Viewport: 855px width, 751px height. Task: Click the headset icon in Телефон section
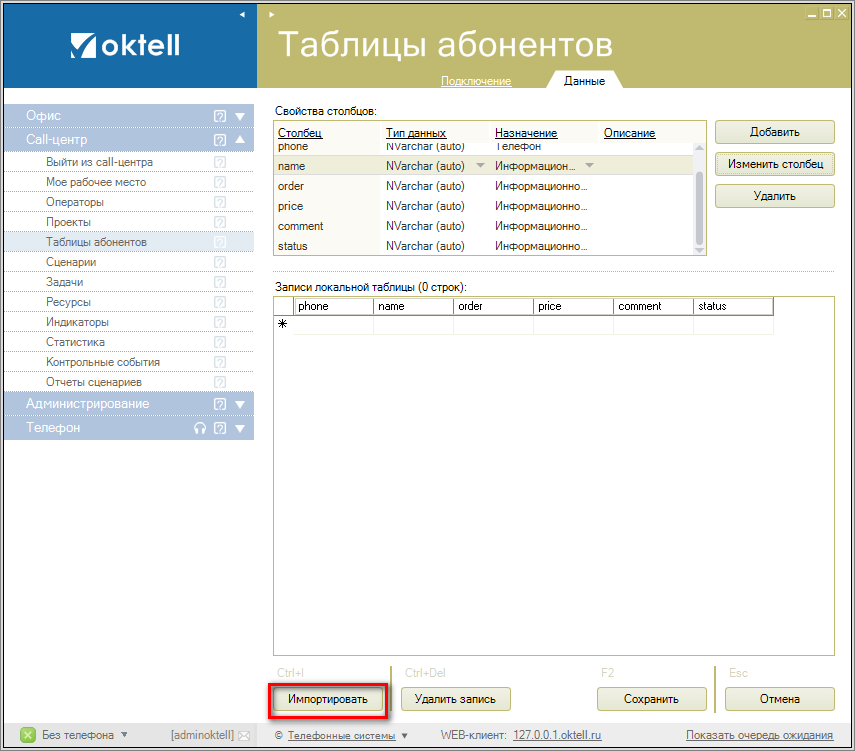(200, 428)
